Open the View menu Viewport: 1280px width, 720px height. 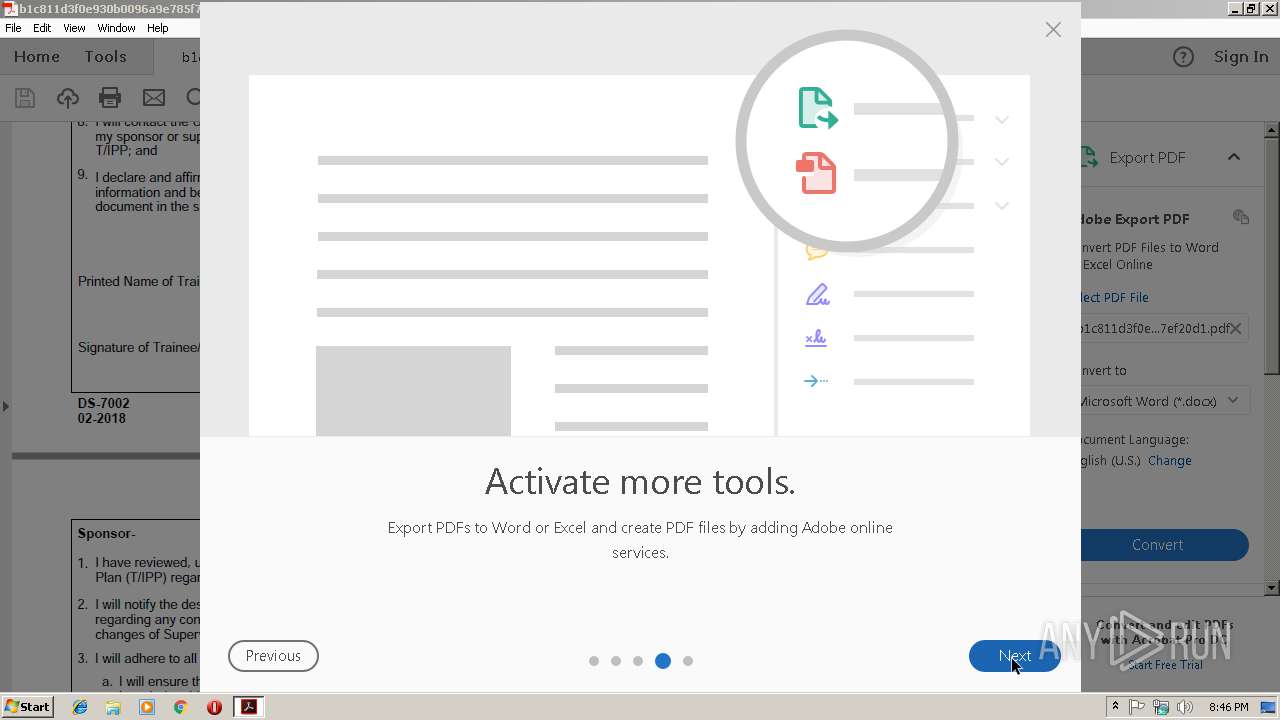(74, 28)
